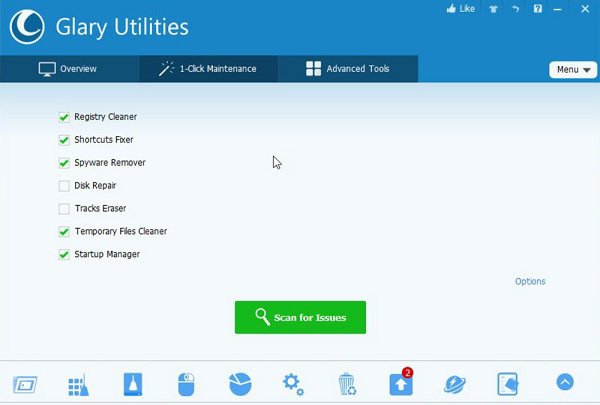This screenshot has height=405, width=600.
Task: Toggle the Startup Manager checkbox
Action: (64, 255)
